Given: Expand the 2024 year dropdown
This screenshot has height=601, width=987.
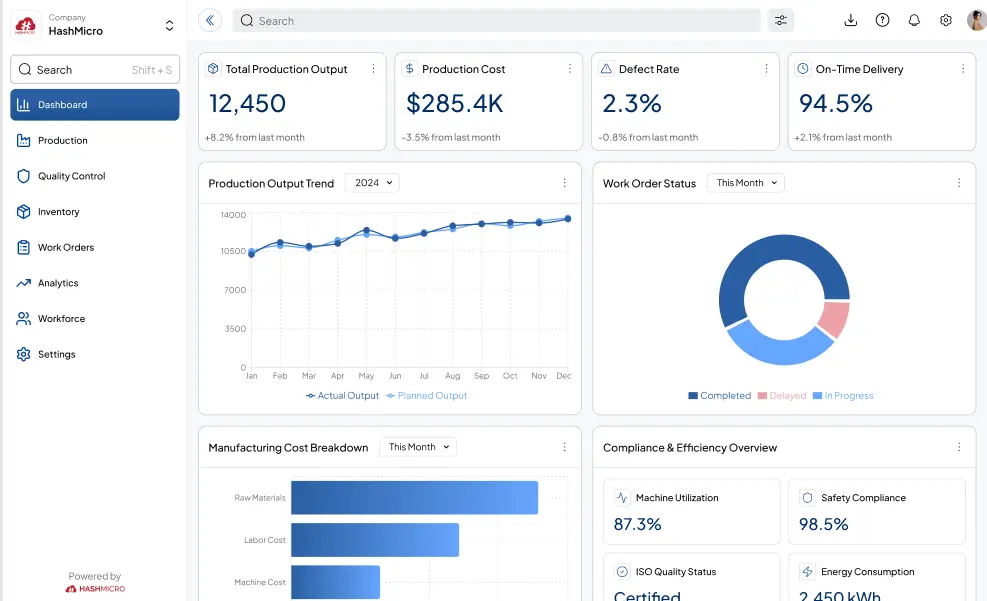Looking at the screenshot, I should (x=372, y=183).
